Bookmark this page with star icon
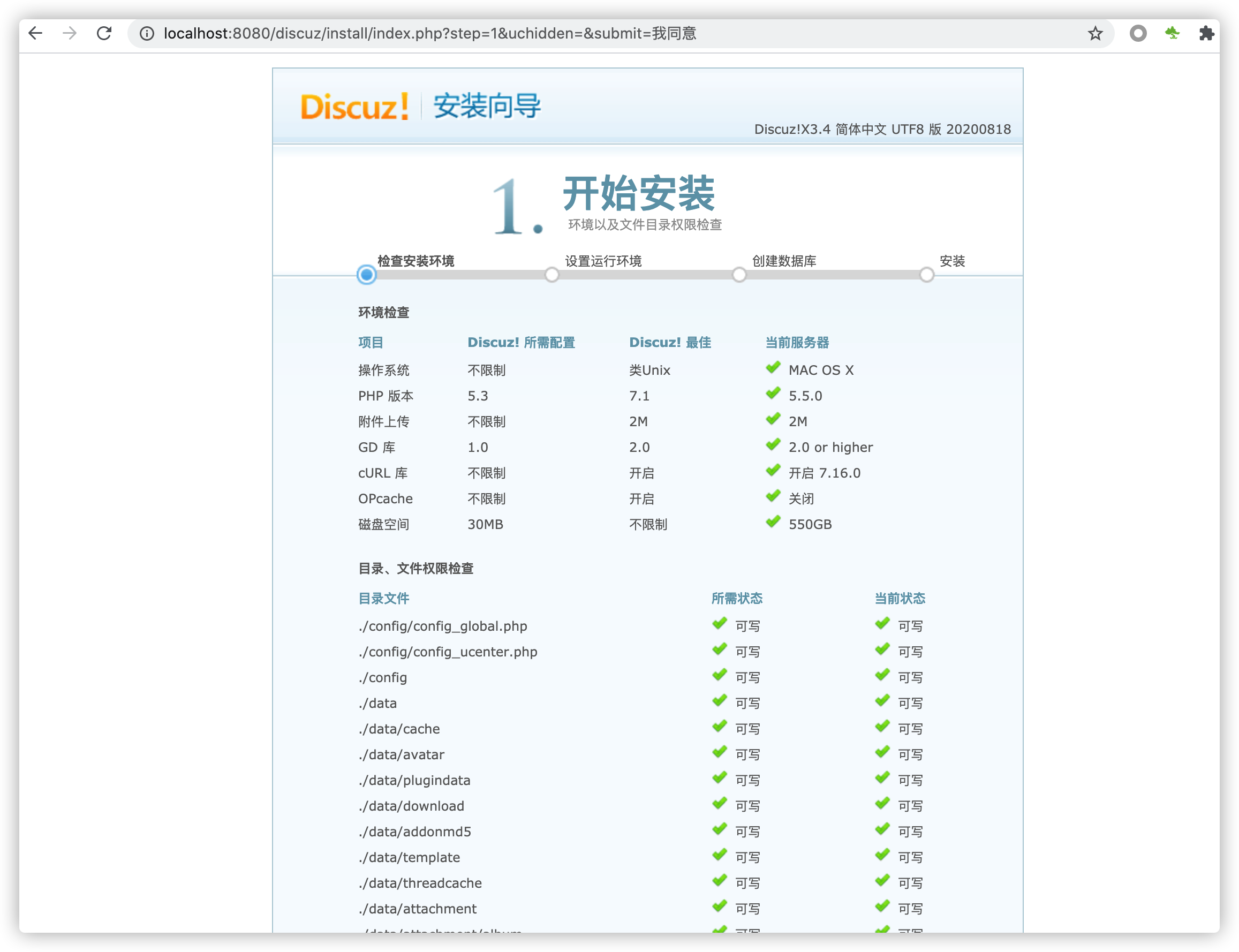This screenshot has width=1239, height=952. (x=1095, y=34)
